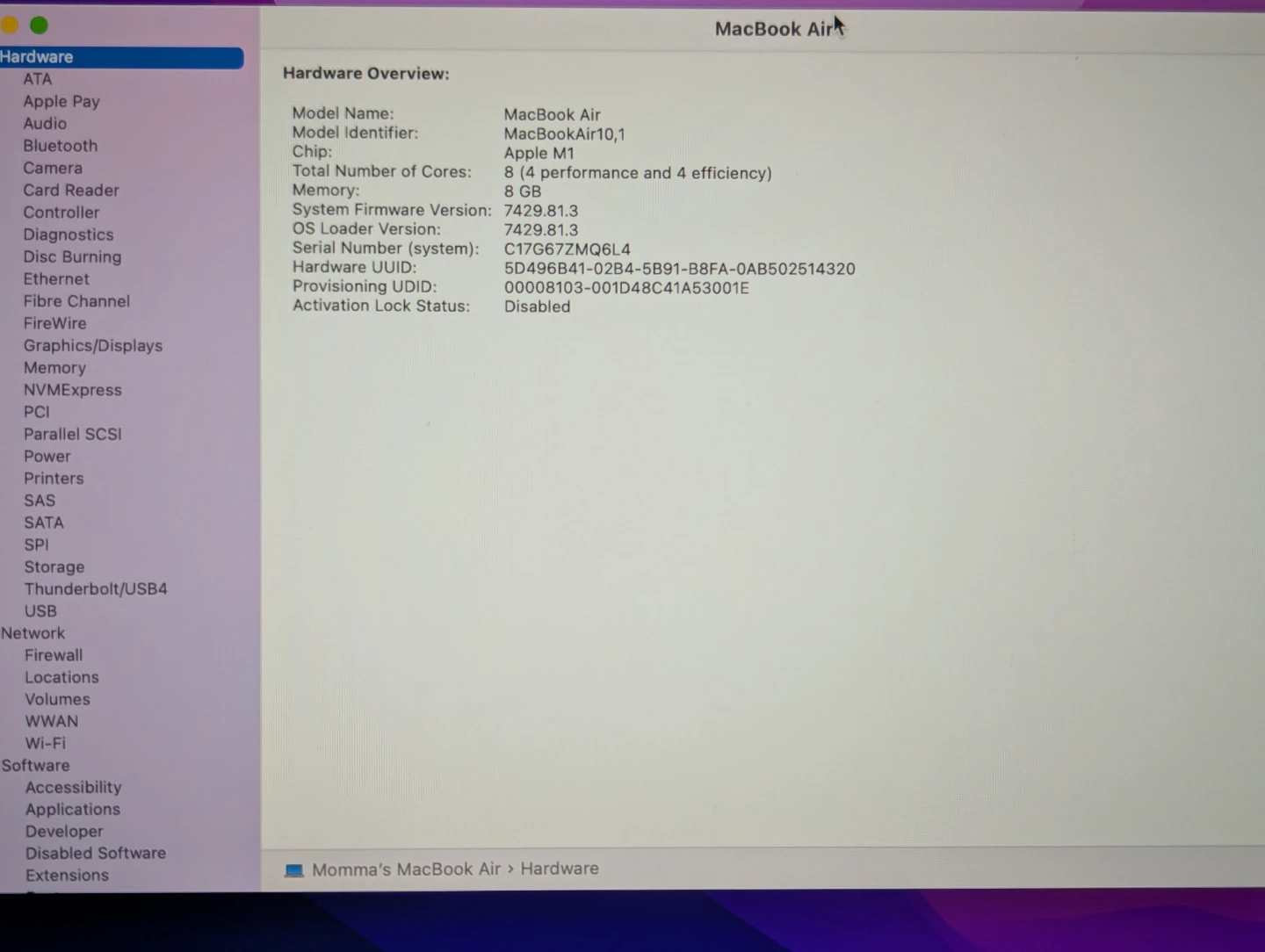Screen dimensions: 1265x952
Task: Open the Accessibility section
Action: (x=74, y=788)
